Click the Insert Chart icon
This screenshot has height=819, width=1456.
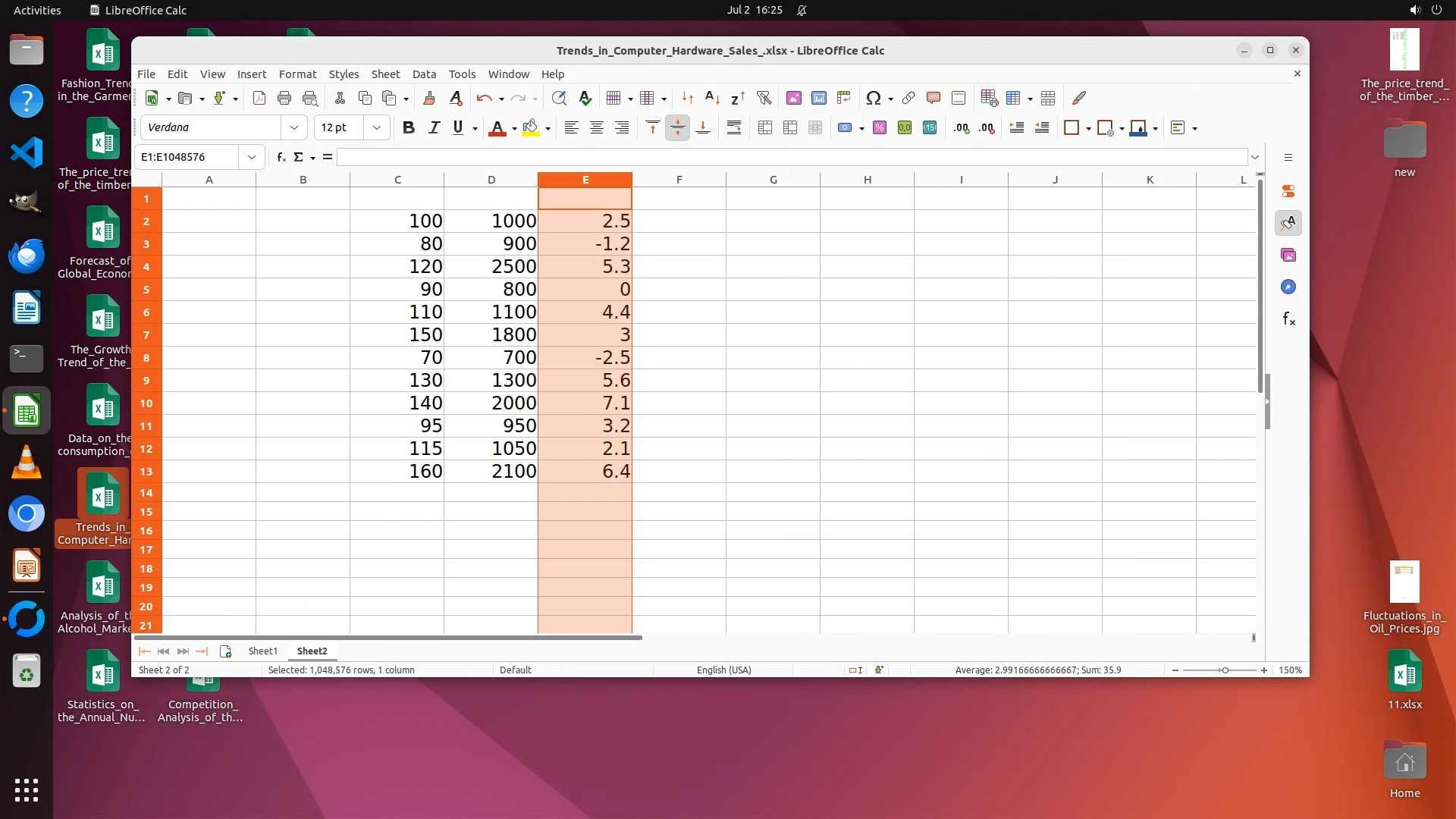[x=818, y=98]
